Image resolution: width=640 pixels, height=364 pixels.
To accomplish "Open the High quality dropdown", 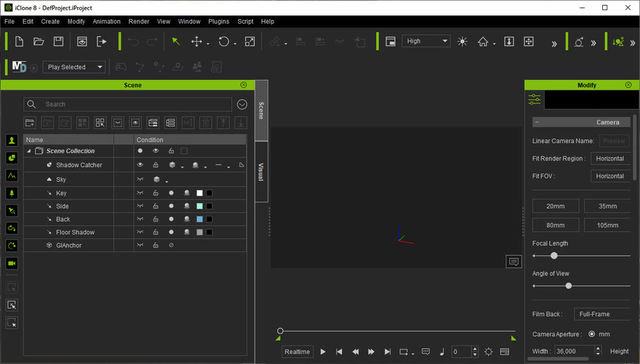I will (x=426, y=41).
